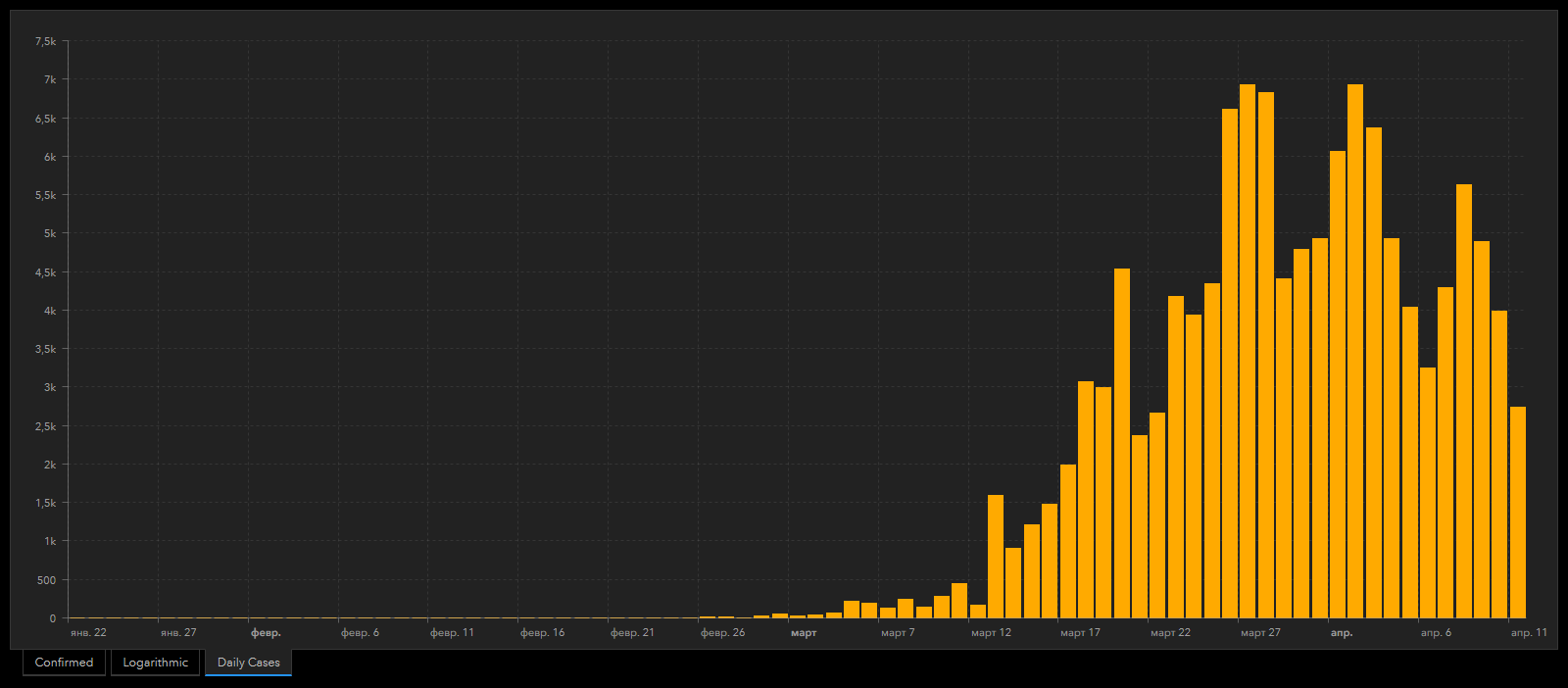Switch to the Logarithmic tab

tap(155, 663)
